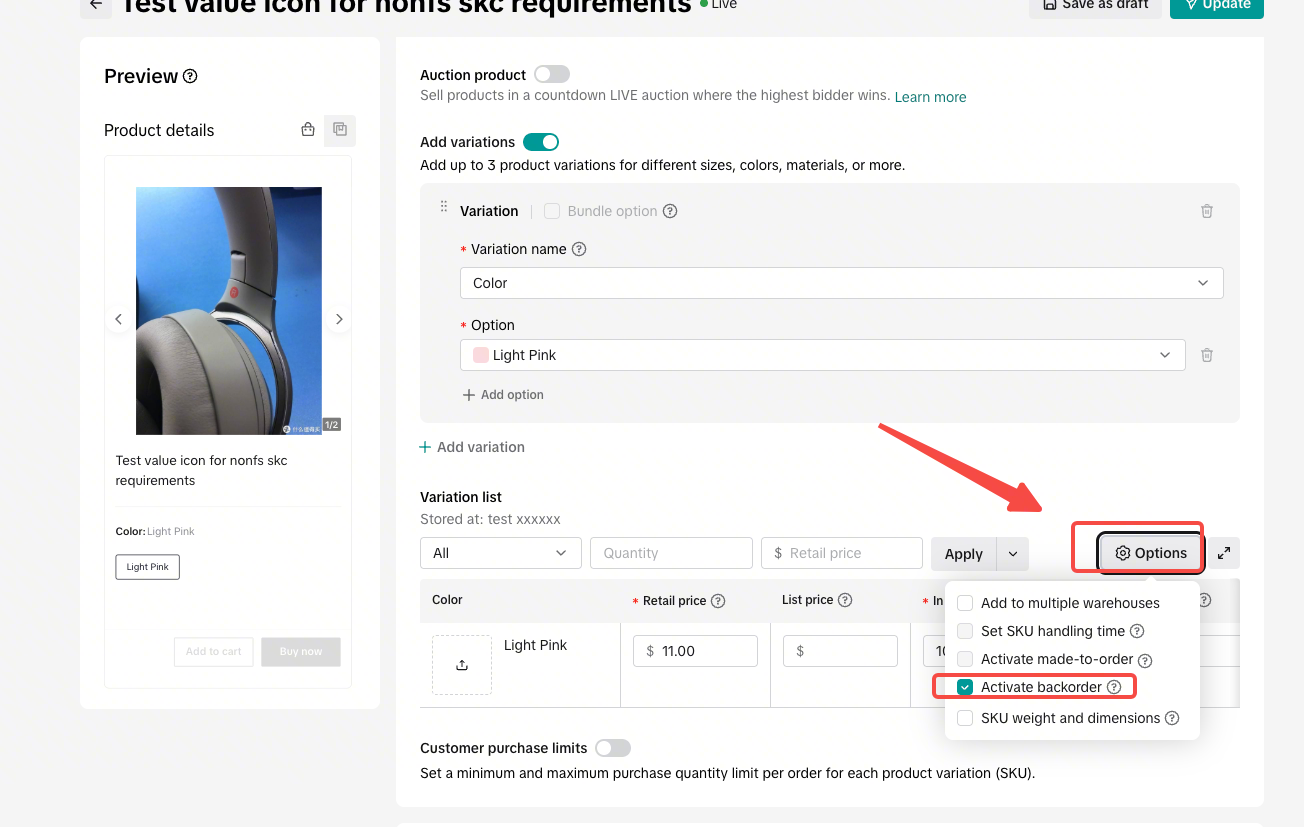Switch to the shopping bag preview view
Viewport: 1304px width, 827px height.
pos(308,129)
